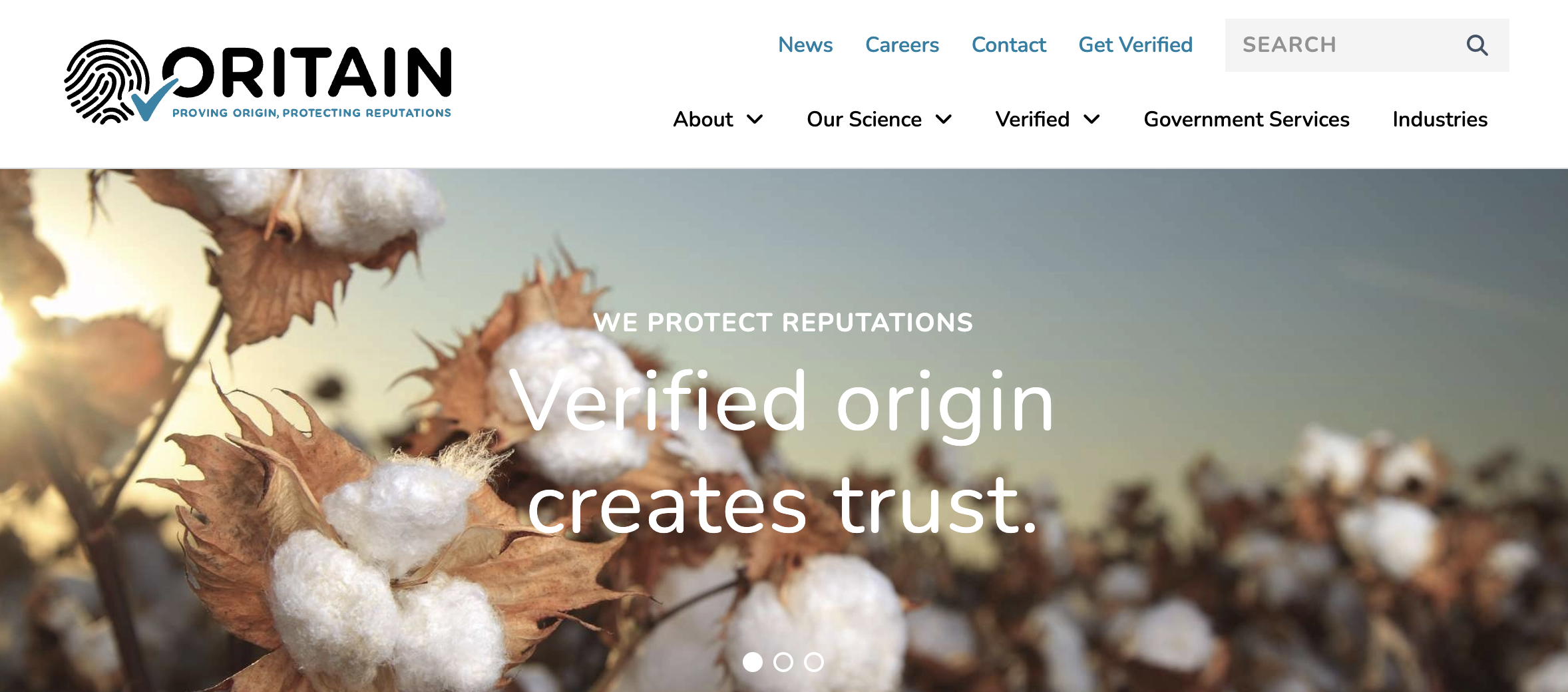
Task: Open the Government Services menu item
Action: point(1247,119)
